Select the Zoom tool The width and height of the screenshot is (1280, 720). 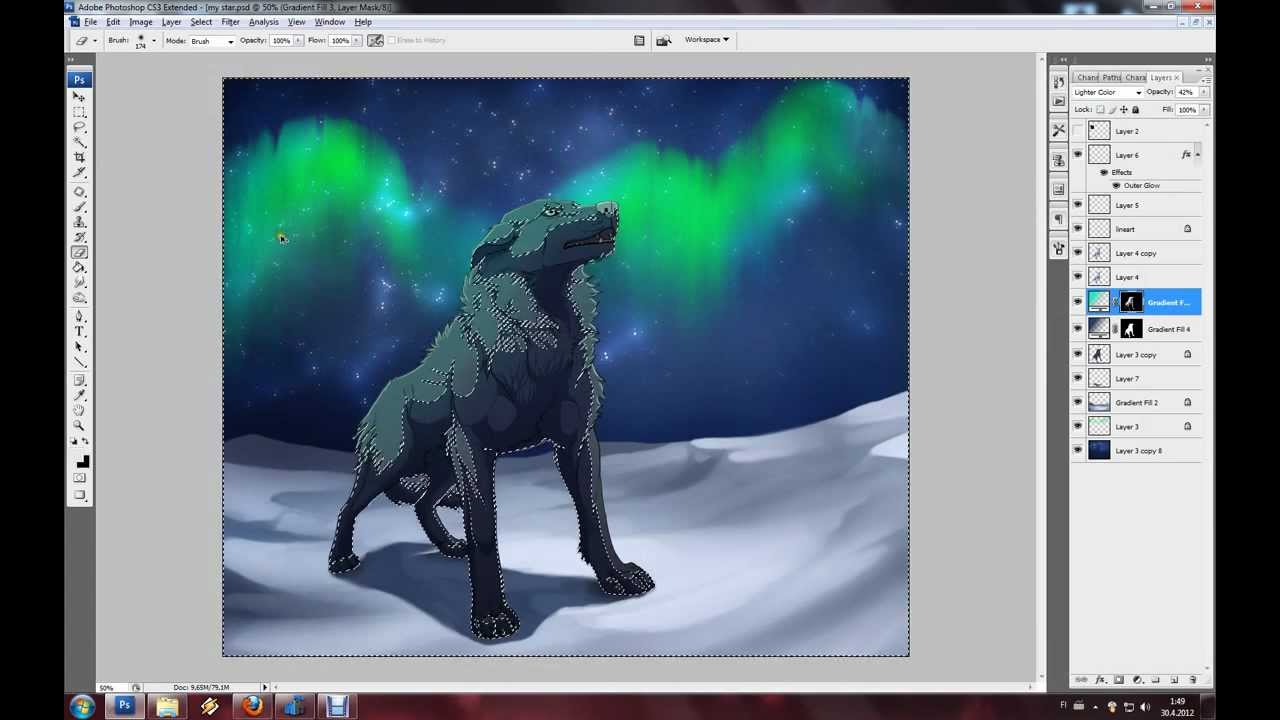79,425
